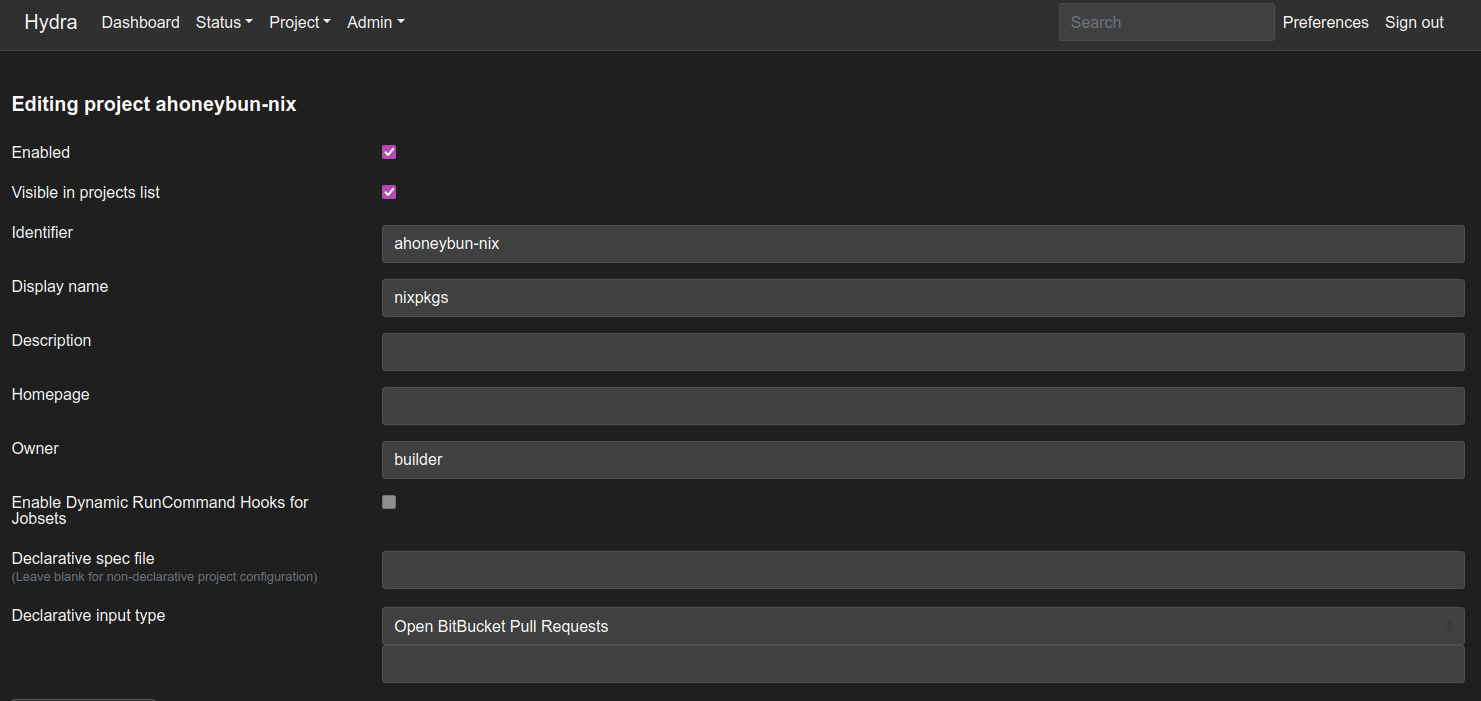Viewport: 1481px width, 701px height.
Task: Select the Homepage input field
Action: coord(923,406)
